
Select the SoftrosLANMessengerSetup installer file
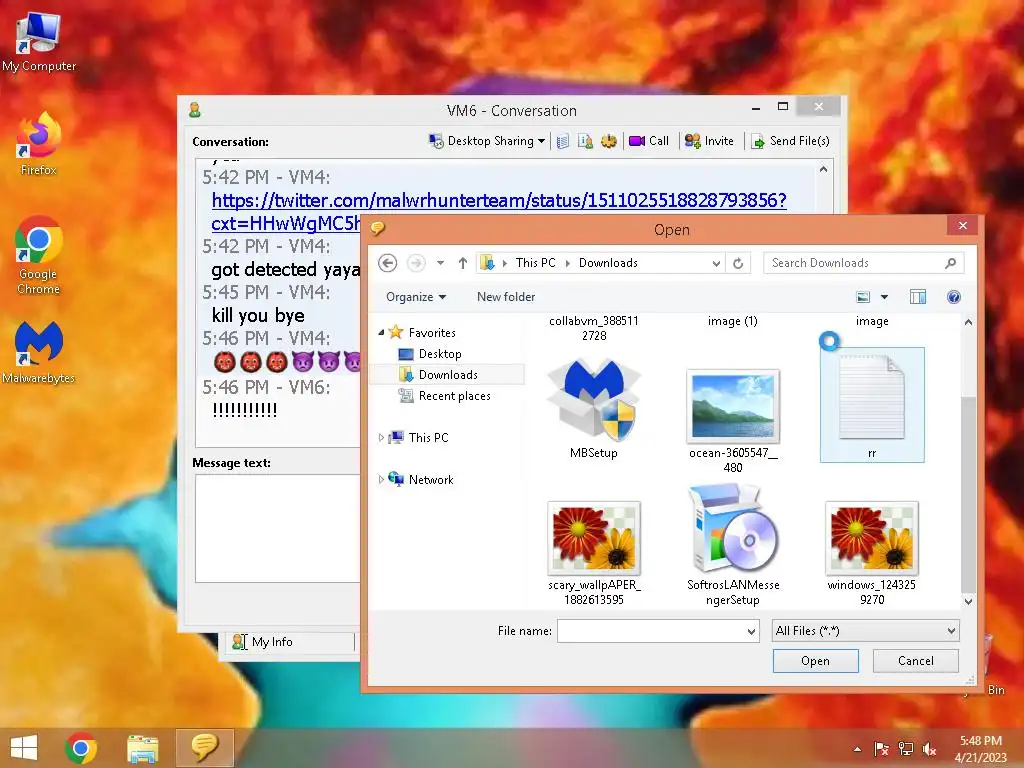(733, 546)
